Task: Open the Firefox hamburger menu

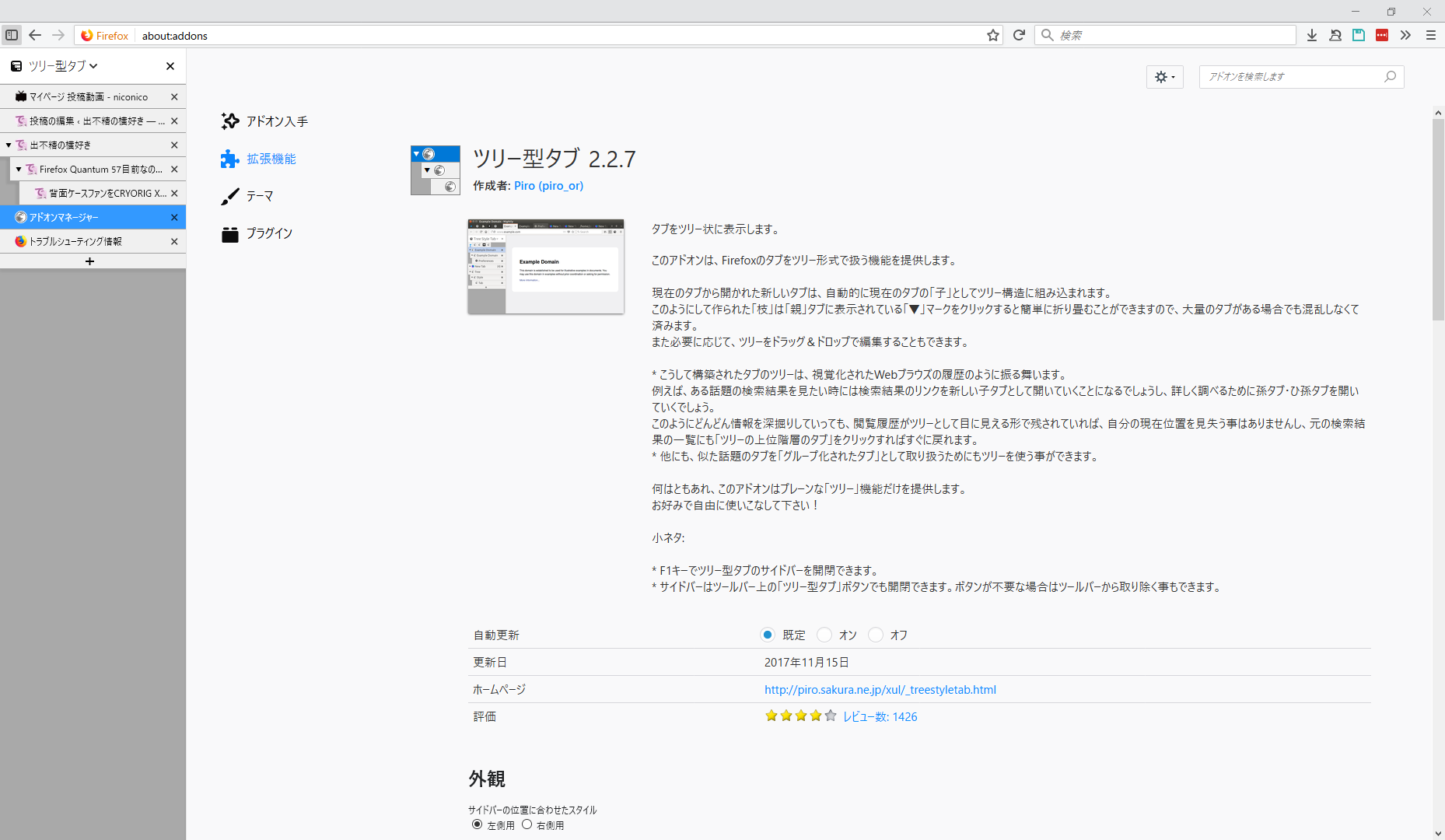Action: [x=1430, y=35]
